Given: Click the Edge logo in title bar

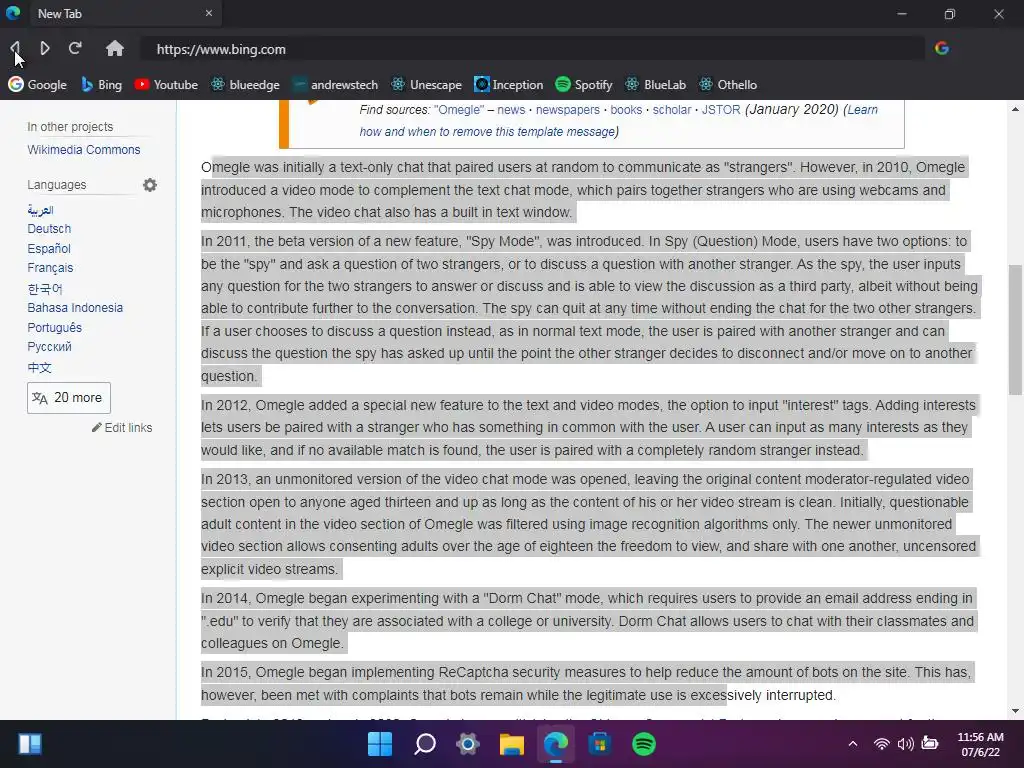Looking at the screenshot, I should coord(13,13).
